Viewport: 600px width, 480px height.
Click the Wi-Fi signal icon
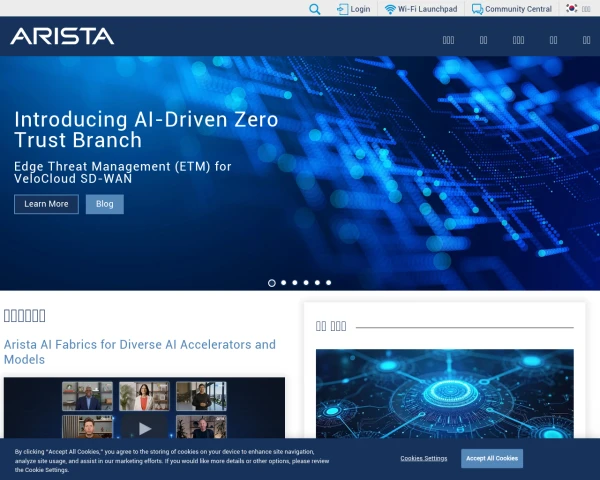pos(390,9)
